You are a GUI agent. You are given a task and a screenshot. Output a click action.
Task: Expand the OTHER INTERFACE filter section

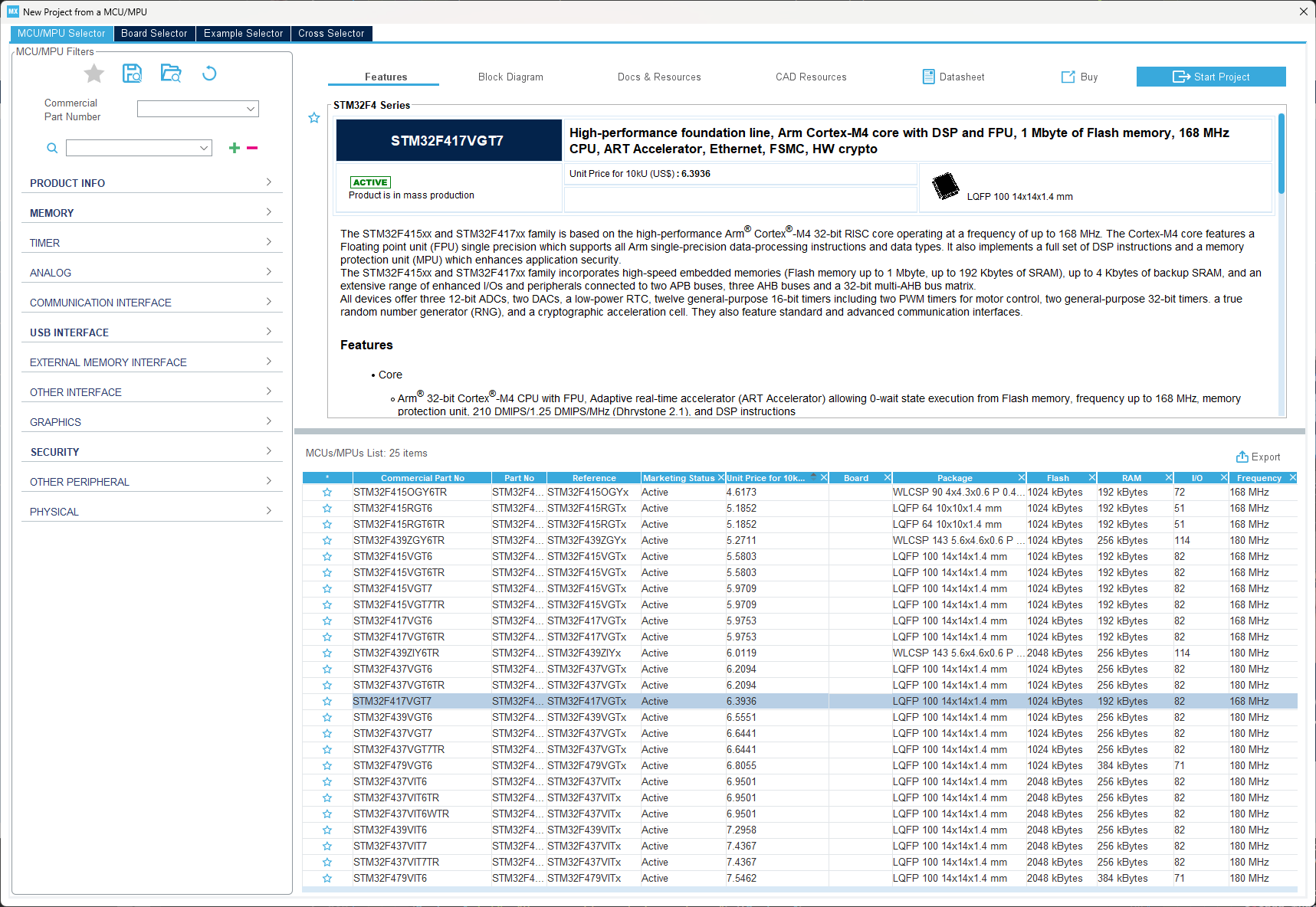coord(152,392)
